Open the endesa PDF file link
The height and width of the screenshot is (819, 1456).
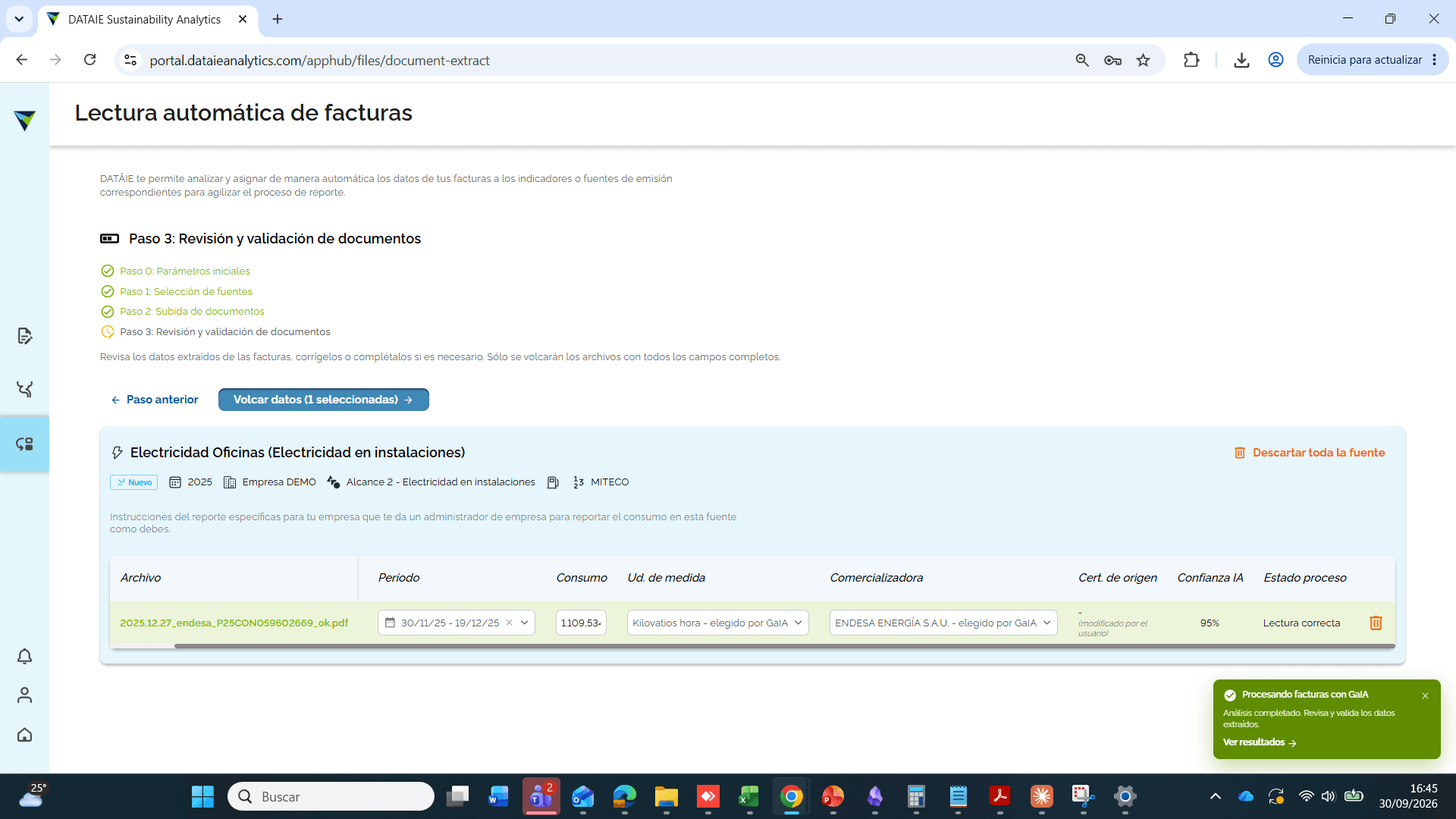[234, 623]
